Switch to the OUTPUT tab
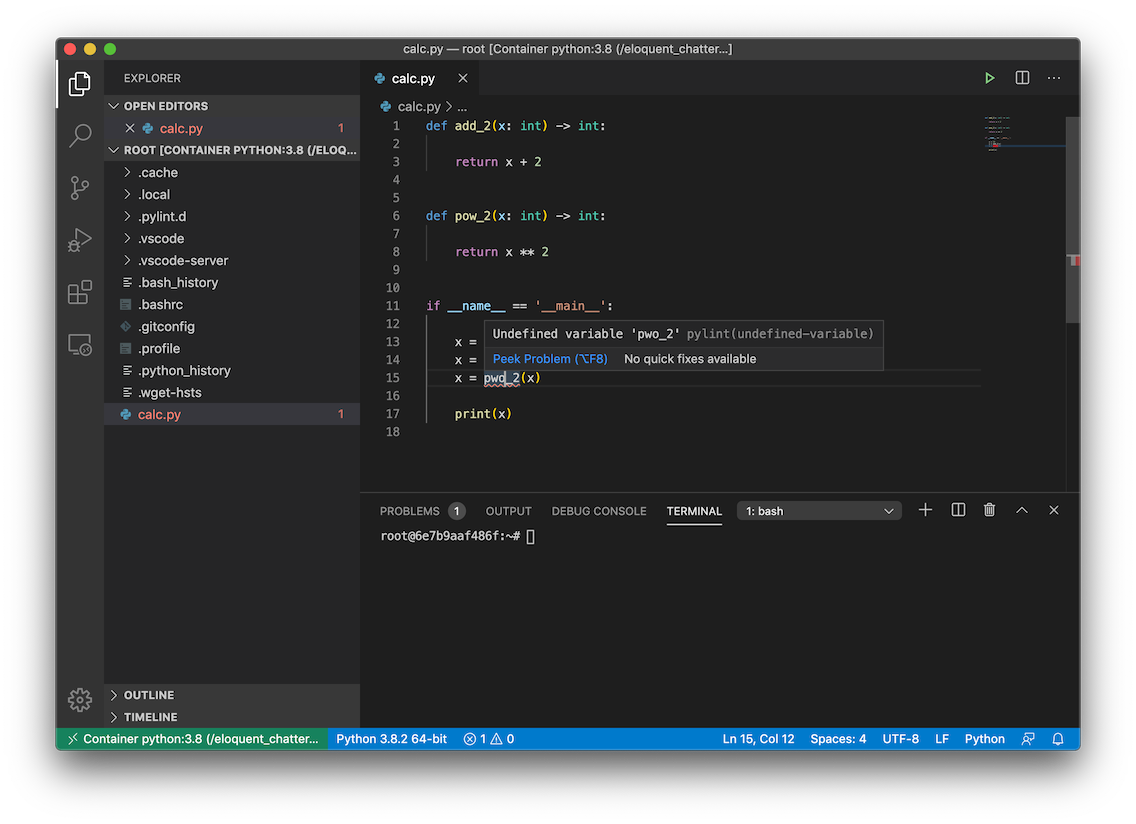The image size is (1136, 824). 508,511
